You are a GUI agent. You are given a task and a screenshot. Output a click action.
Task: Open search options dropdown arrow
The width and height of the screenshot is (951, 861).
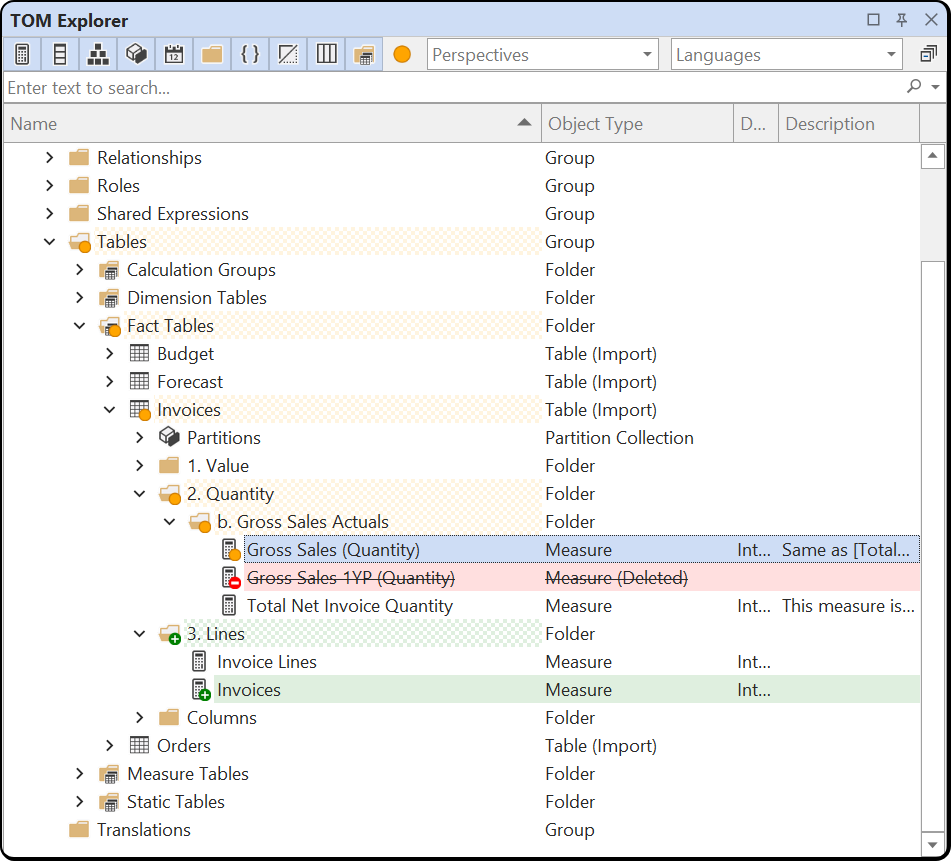pos(936,87)
